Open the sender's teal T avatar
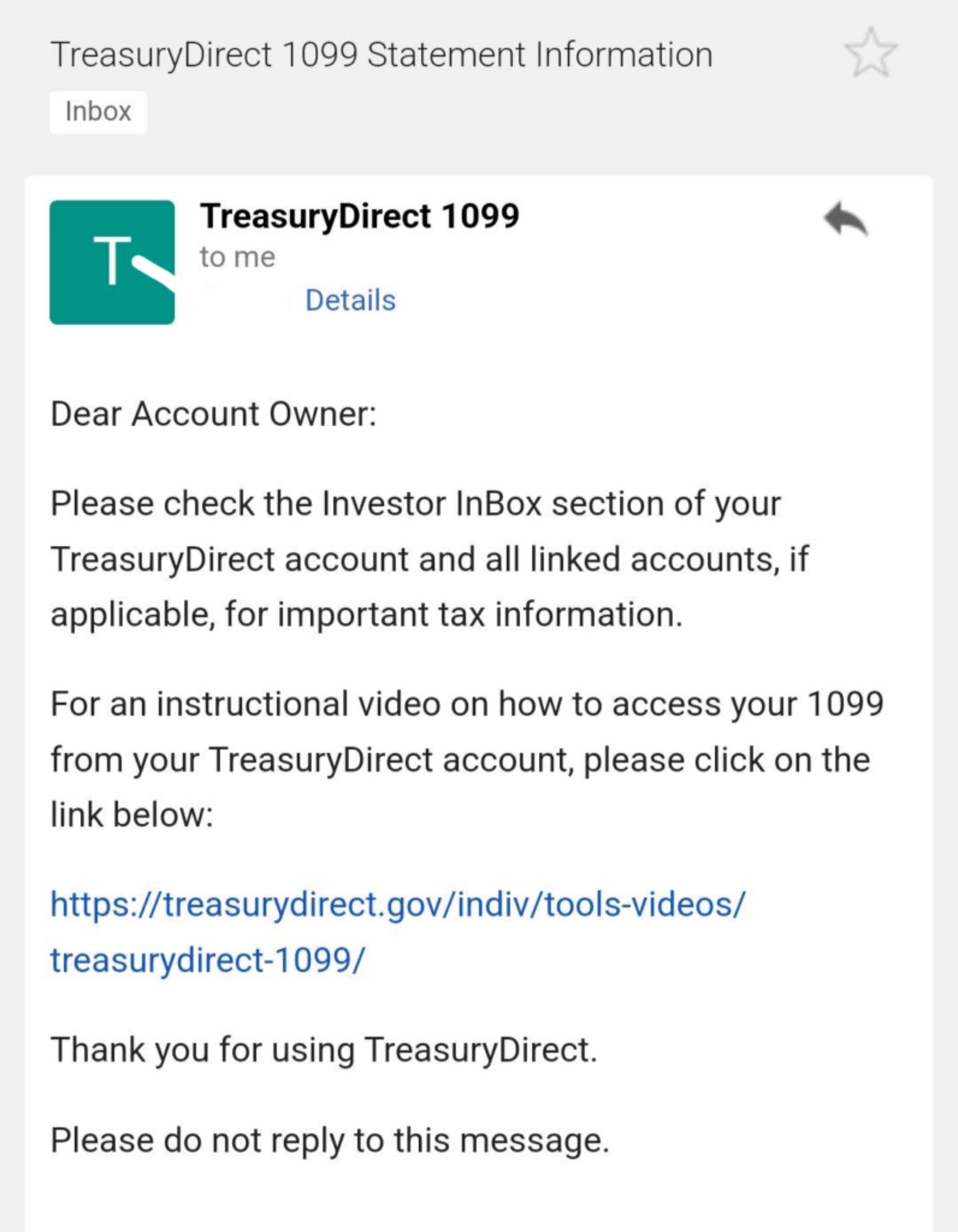Image resolution: width=958 pixels, height=1232 pixels. click(x=112, y=262)
